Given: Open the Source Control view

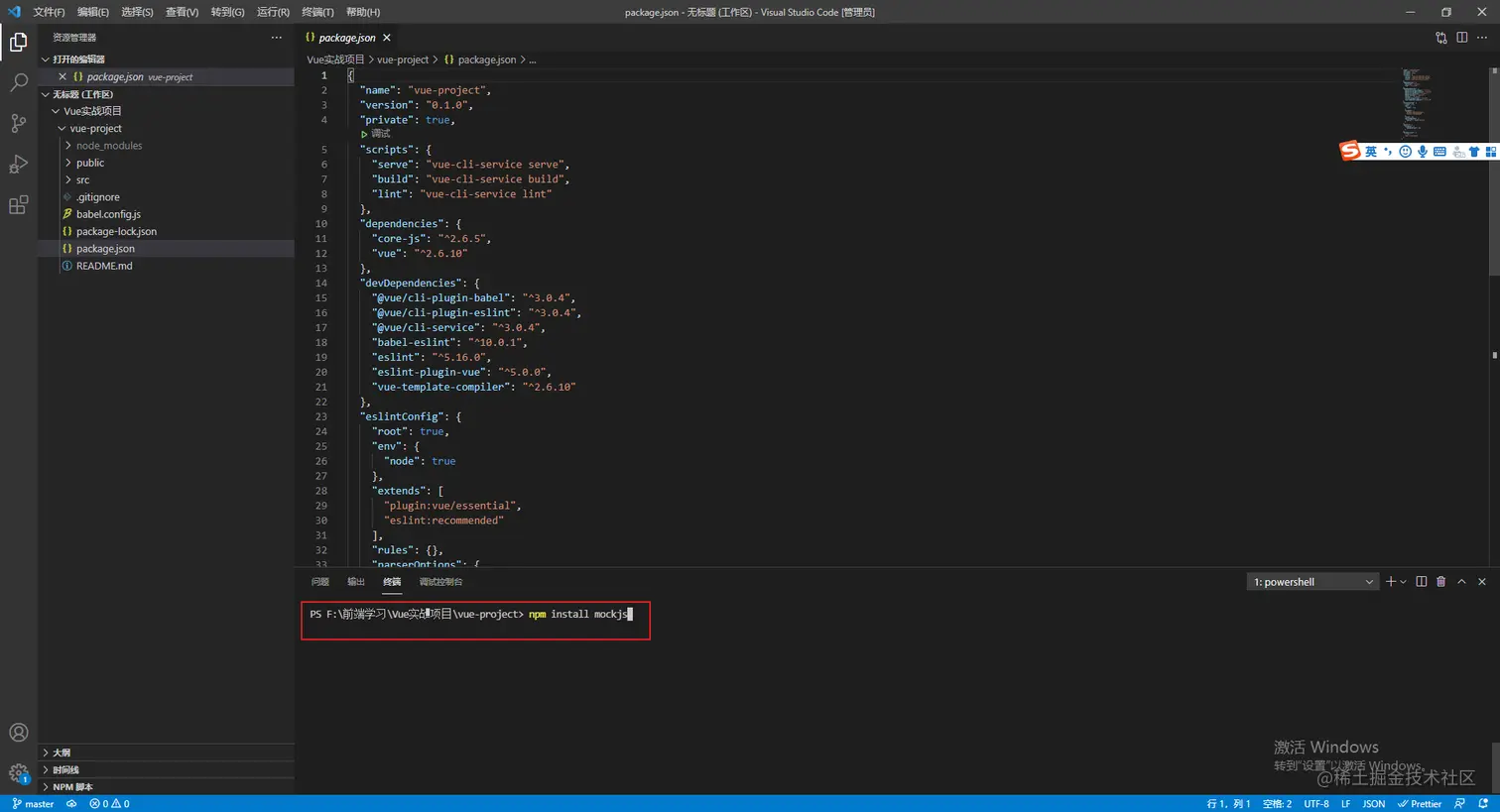Looking at the screenshot, I should coord(18,123).
